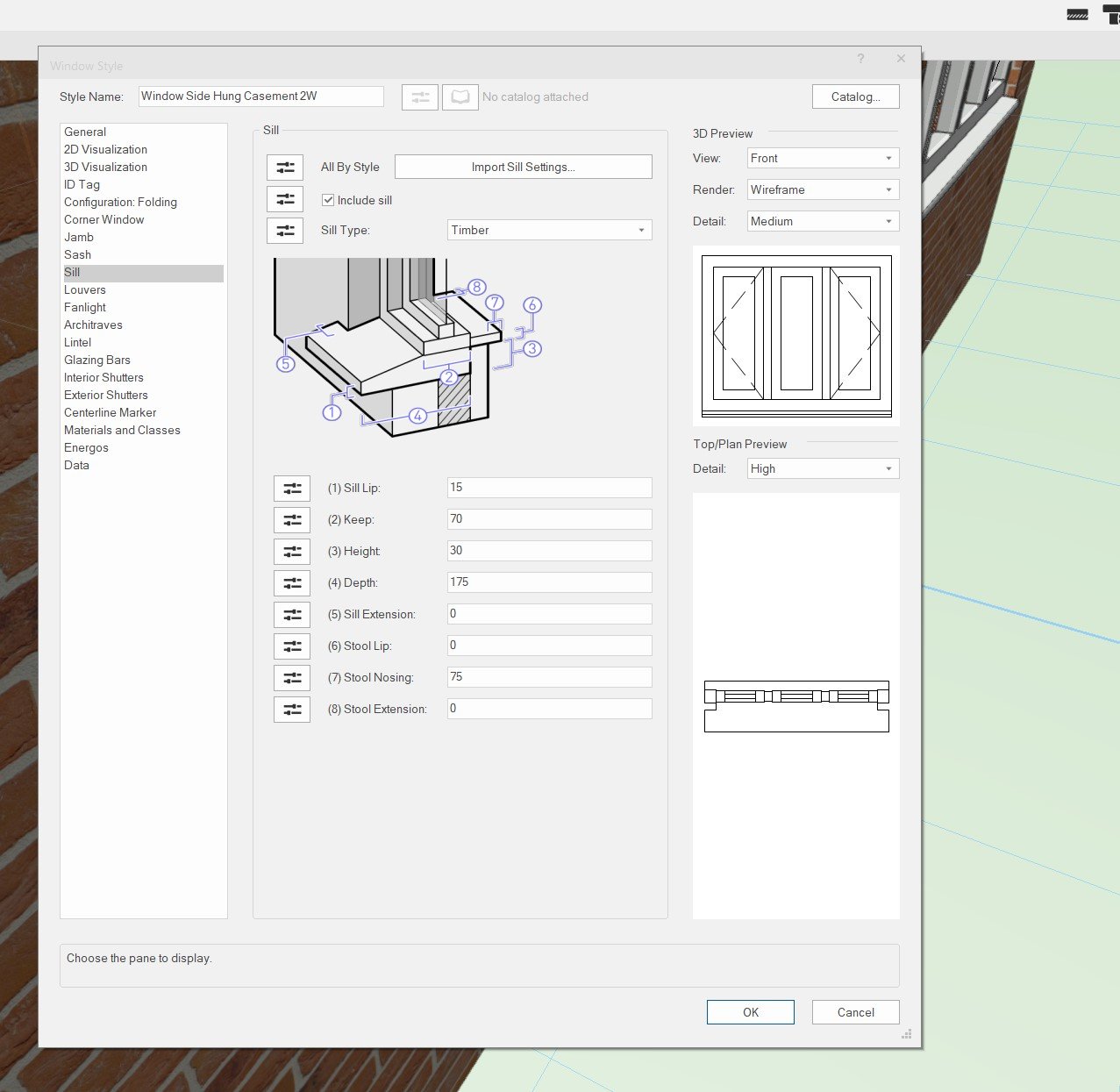Click the All By Style sliders icon
The width and height of the screenshot is (1120, 1092).
[284, 167]
